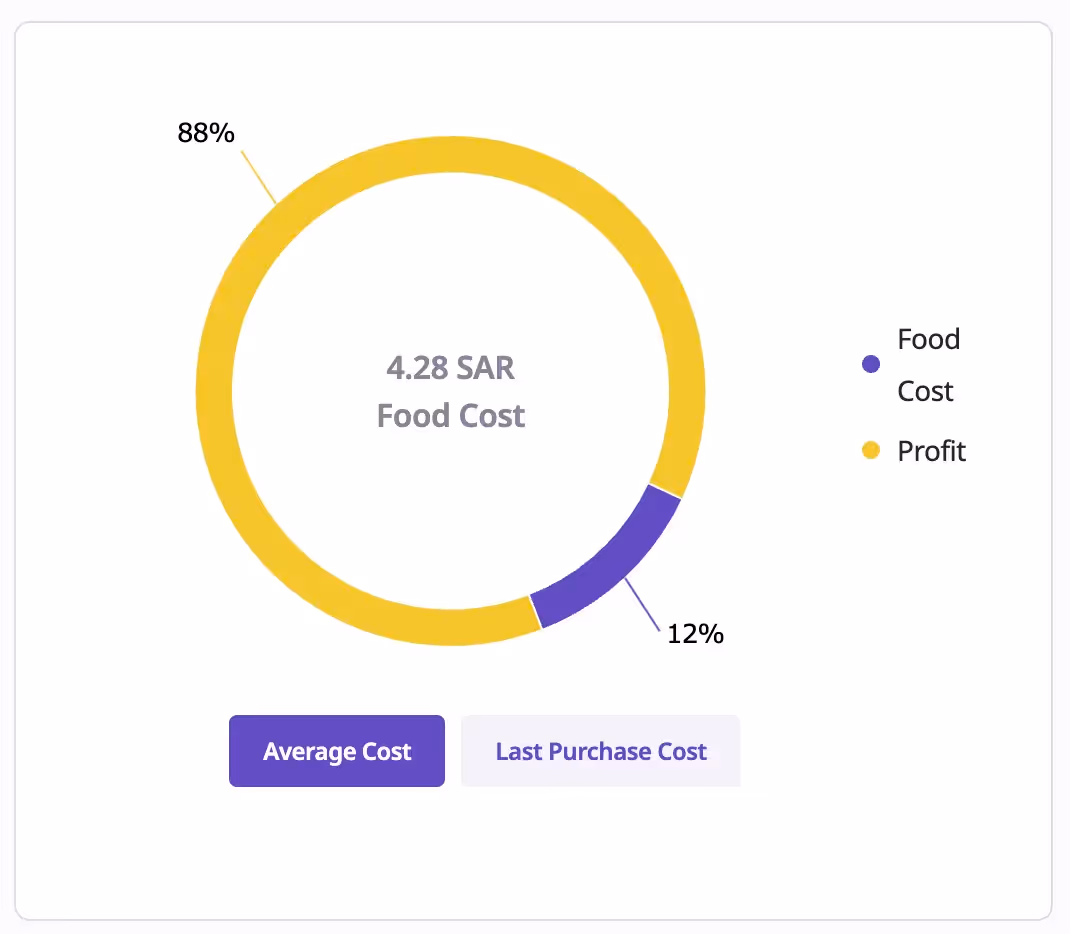Viewport: 1070px width, 934px height.
Task: Click the 4.28 SAR center value
Action: pyautogui.click(x=451, y=369)
